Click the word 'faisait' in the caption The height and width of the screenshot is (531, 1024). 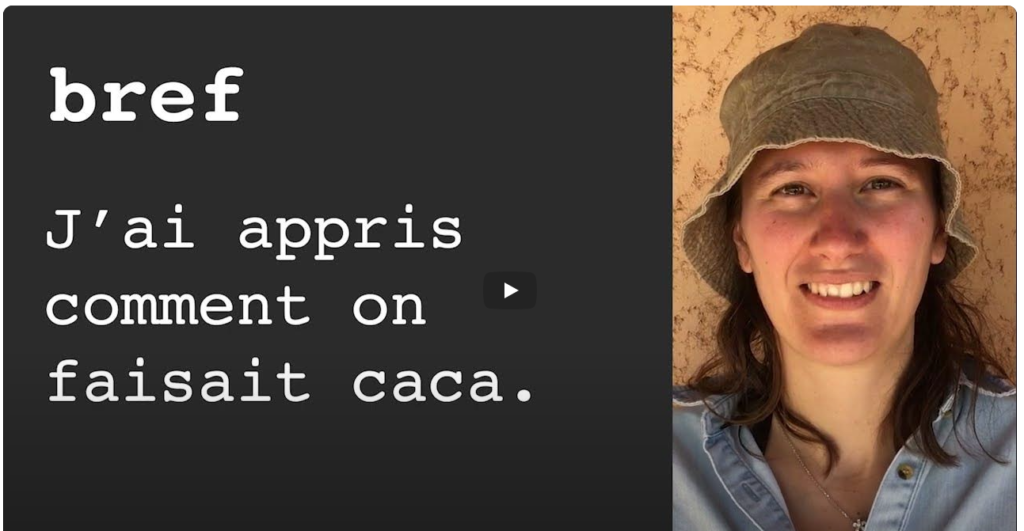click(x=178, y=381)
